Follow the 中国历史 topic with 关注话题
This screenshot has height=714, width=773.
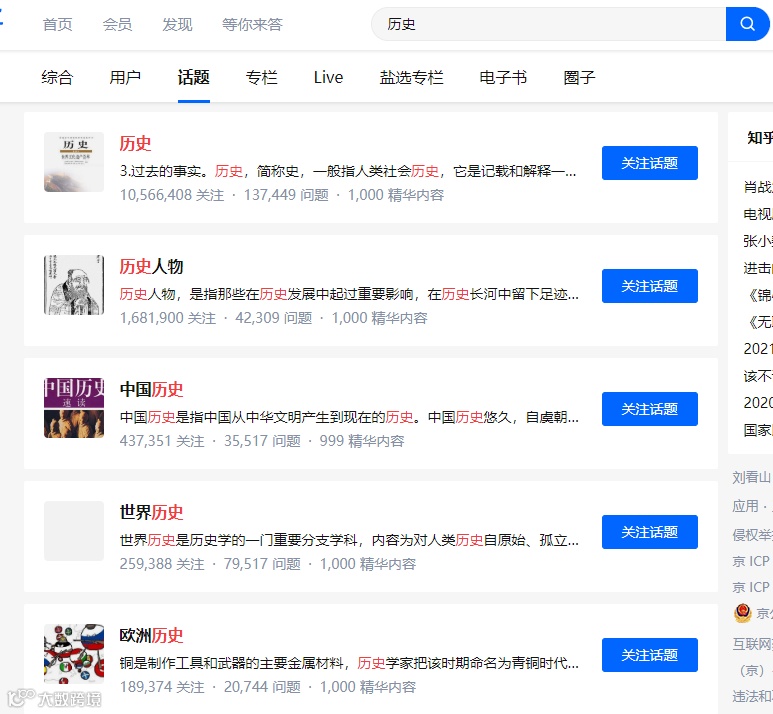pyautogui.click(x=650, y=409)
